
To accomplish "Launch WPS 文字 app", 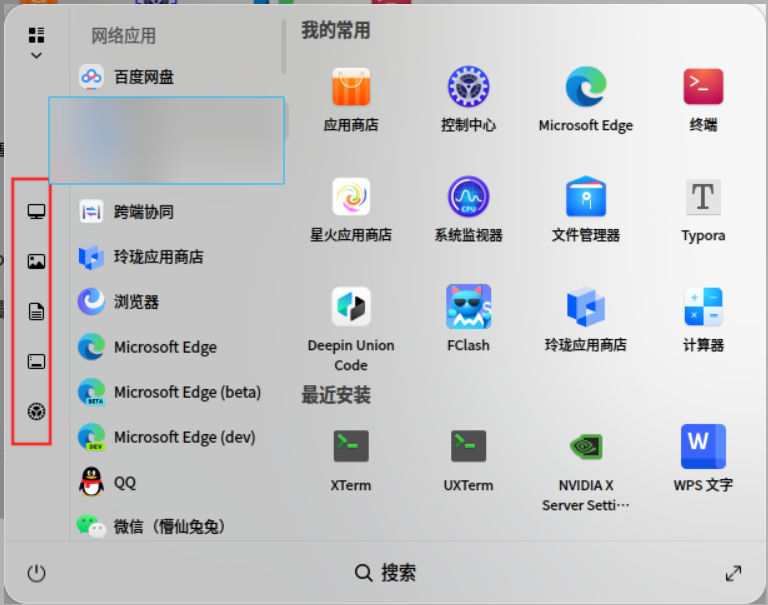I will 703,459.
